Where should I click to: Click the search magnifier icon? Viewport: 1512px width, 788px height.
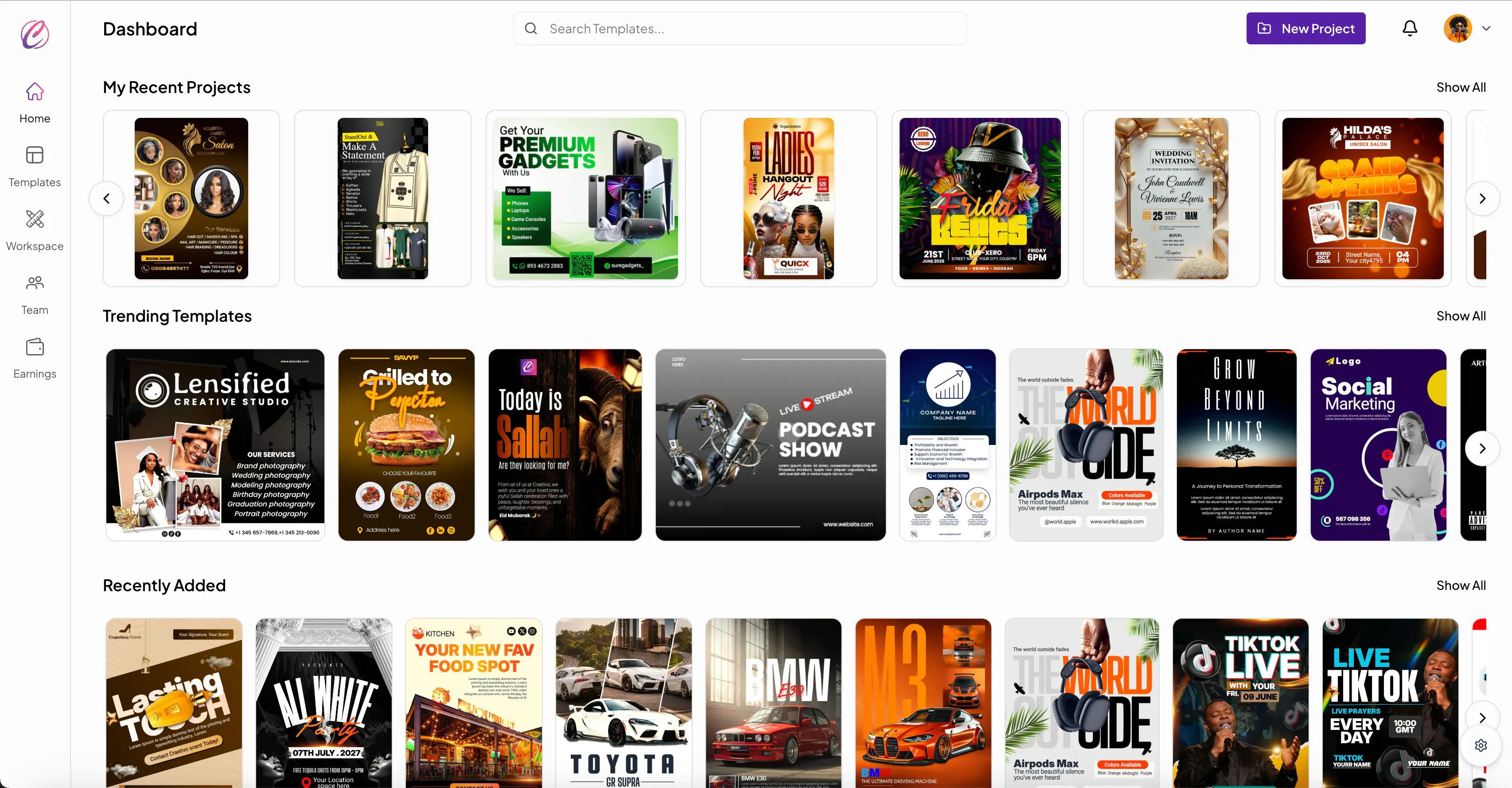530,28
